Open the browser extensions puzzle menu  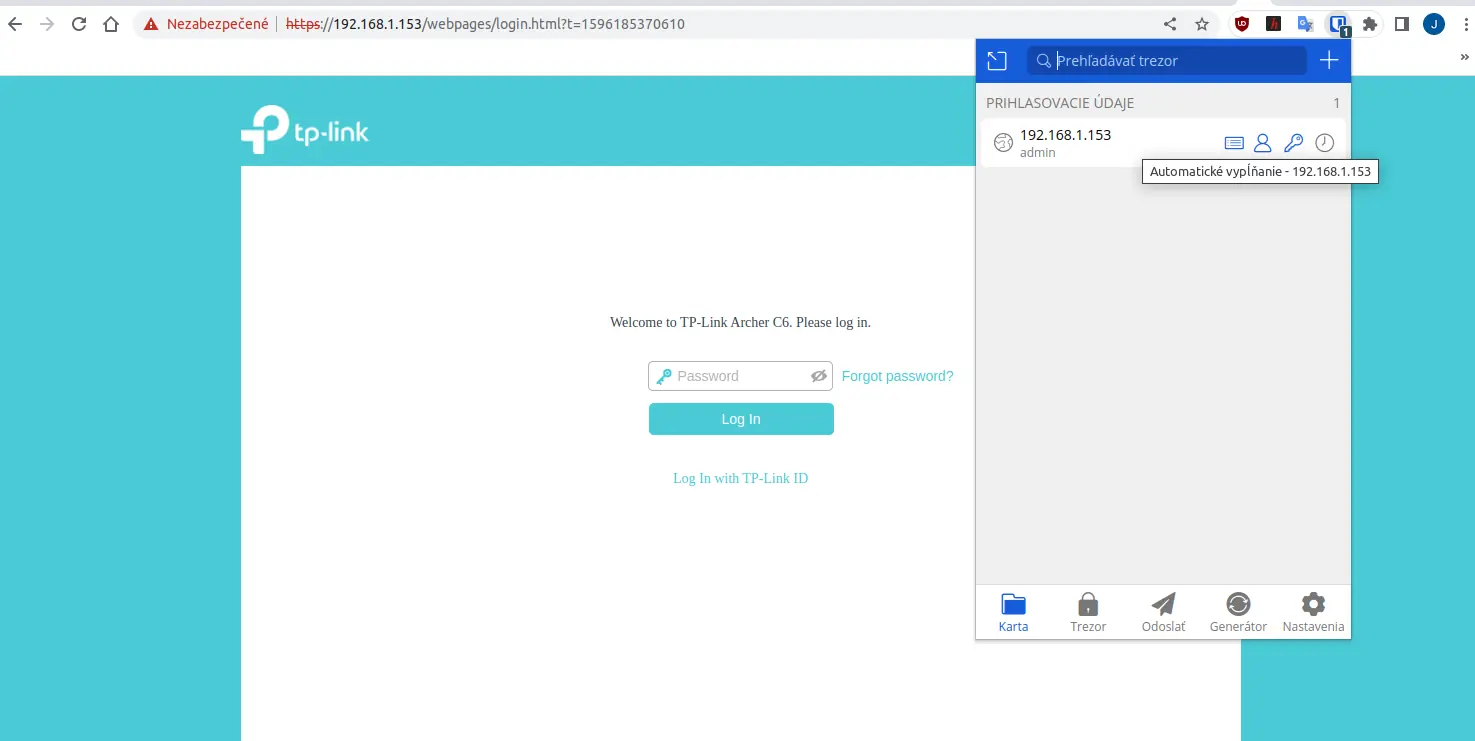click(x=1370, y=24)
